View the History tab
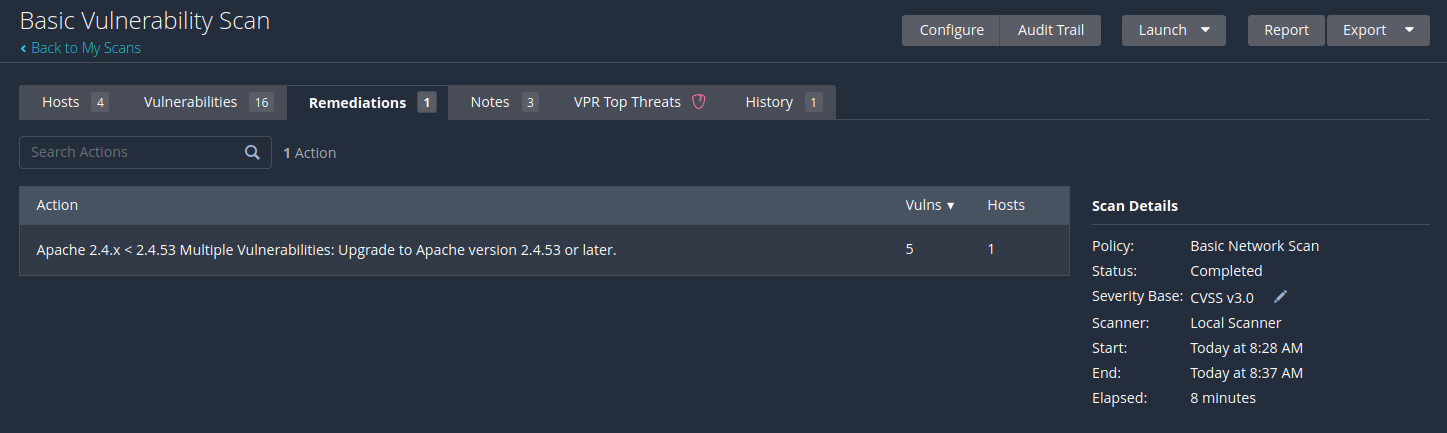This screenshot has height=433, width=1447. [x=783, y=102]
